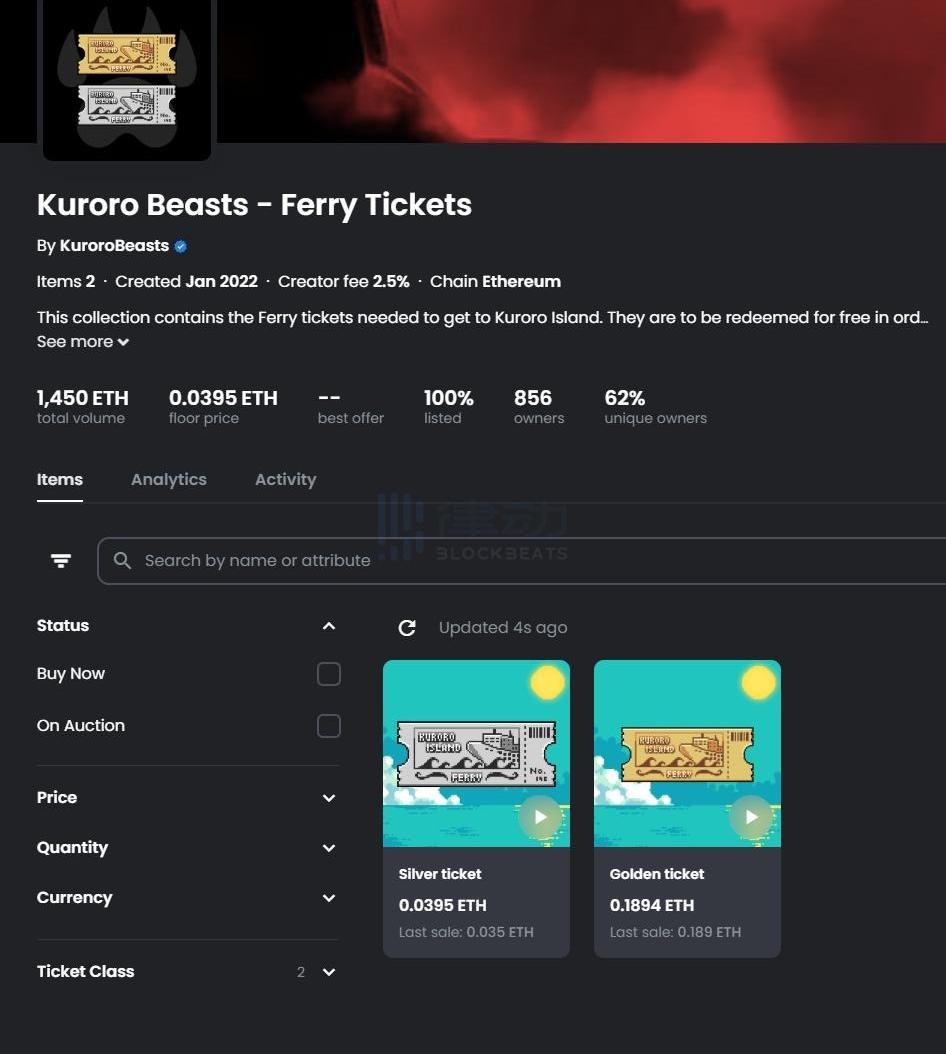Image resolution: width=946 pixels, height=1054 pixels.
Task: Click See more to expand description
Action: tap(83, 341)
